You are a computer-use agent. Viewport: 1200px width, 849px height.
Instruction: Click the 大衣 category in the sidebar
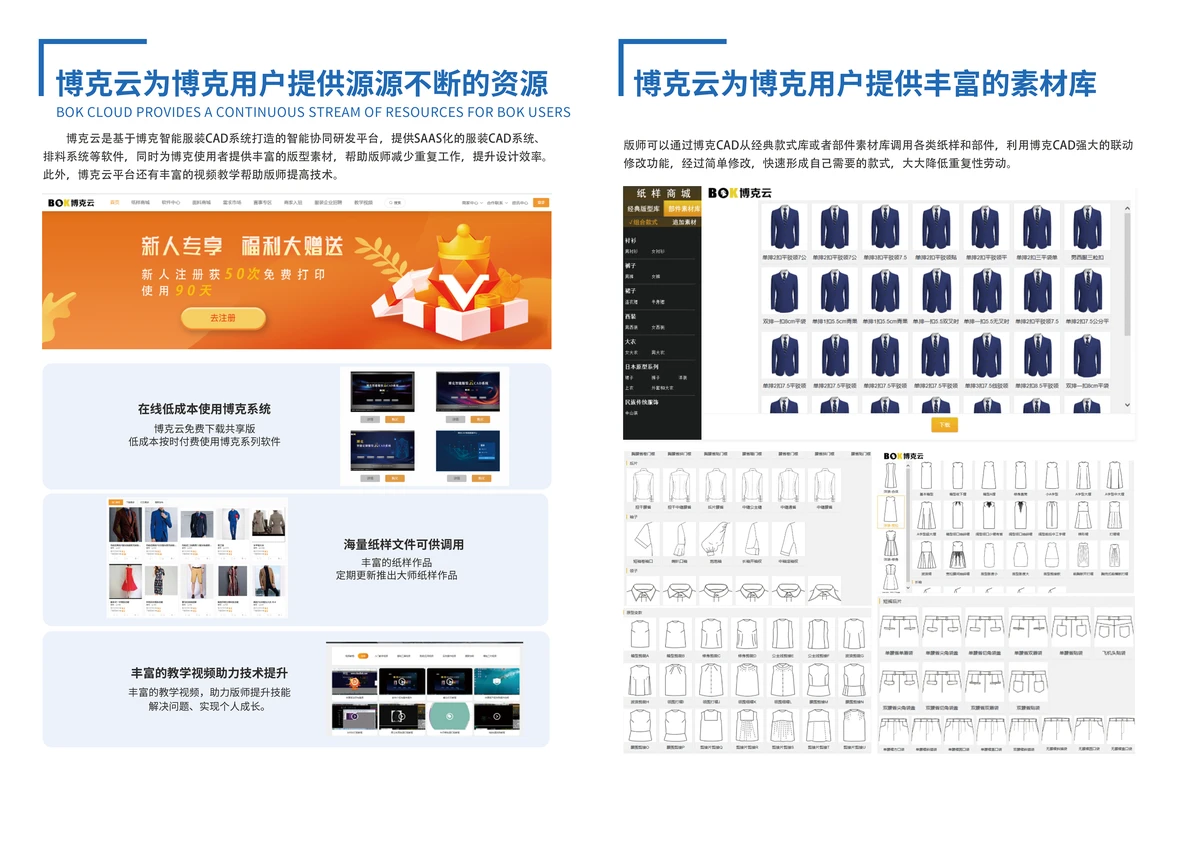[630, 342]
